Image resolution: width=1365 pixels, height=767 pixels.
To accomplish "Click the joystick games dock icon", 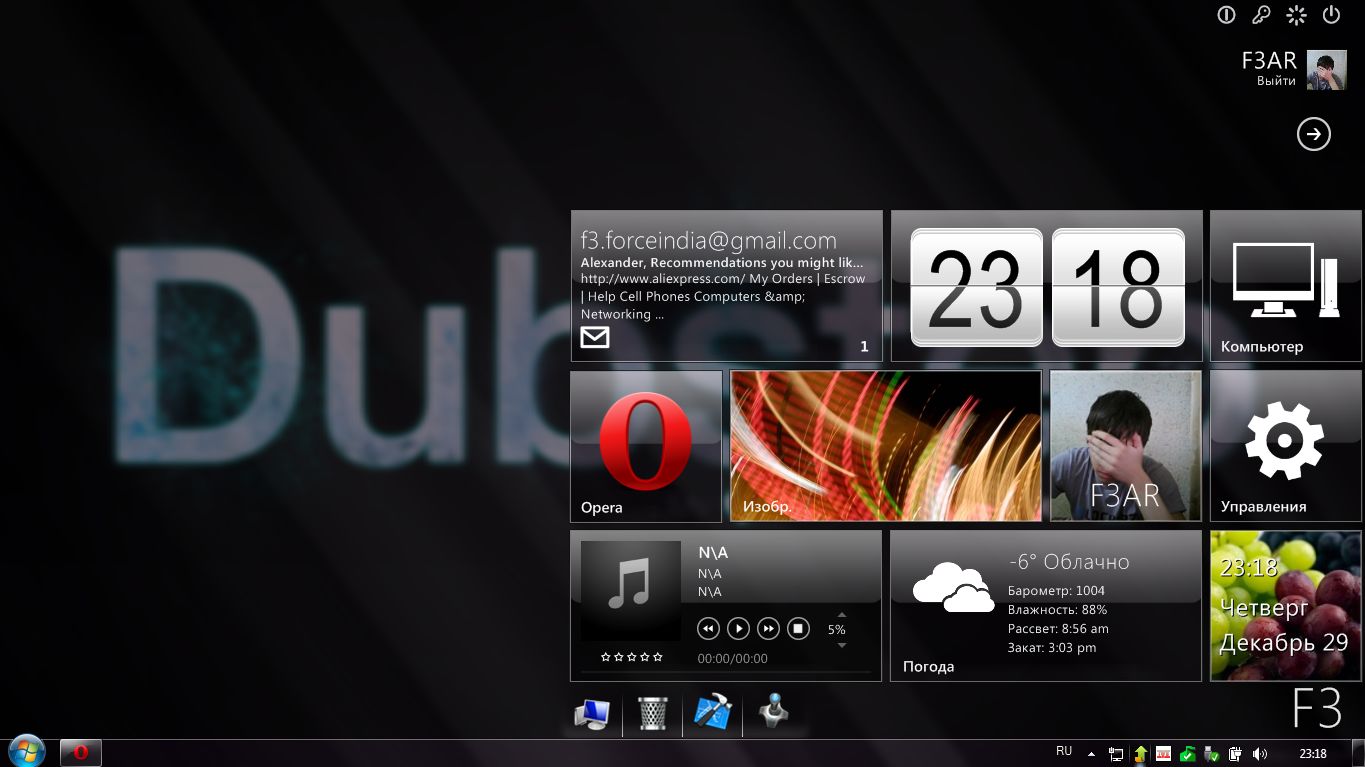I will (773, 711).
